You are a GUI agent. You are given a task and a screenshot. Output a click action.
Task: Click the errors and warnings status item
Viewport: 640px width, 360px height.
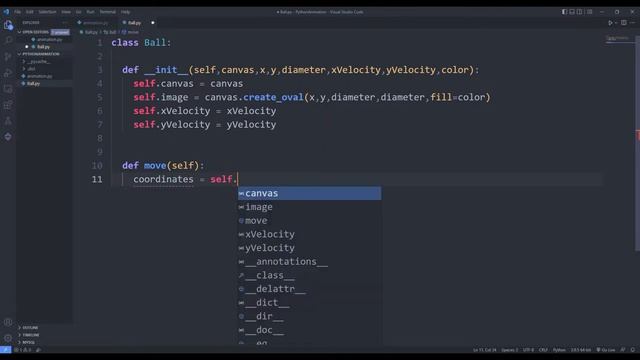pyautogui.click(x=22, y=350)
